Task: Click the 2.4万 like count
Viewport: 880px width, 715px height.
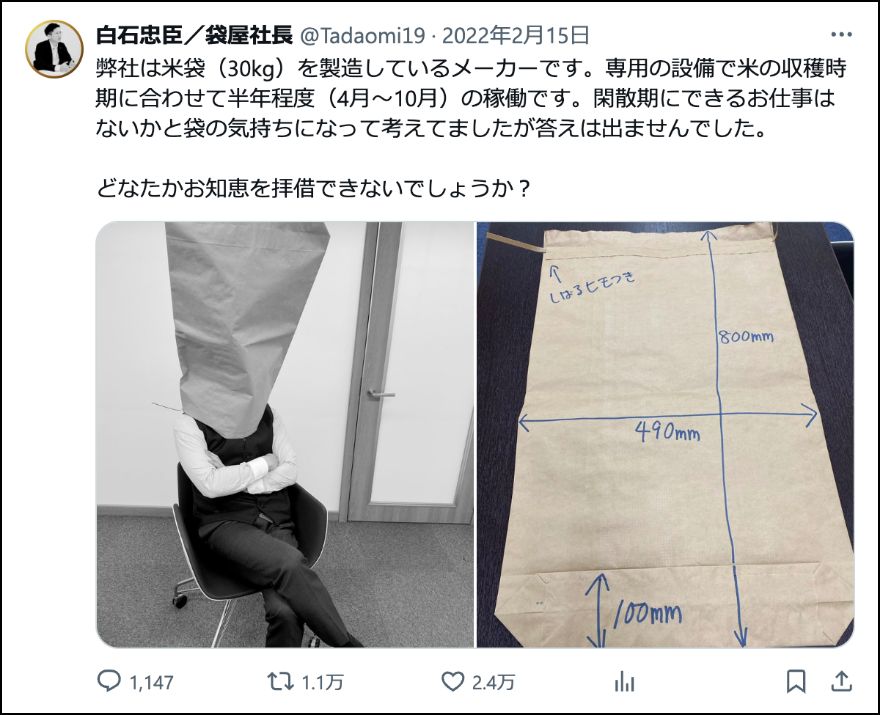Action: tap(493, 682)
